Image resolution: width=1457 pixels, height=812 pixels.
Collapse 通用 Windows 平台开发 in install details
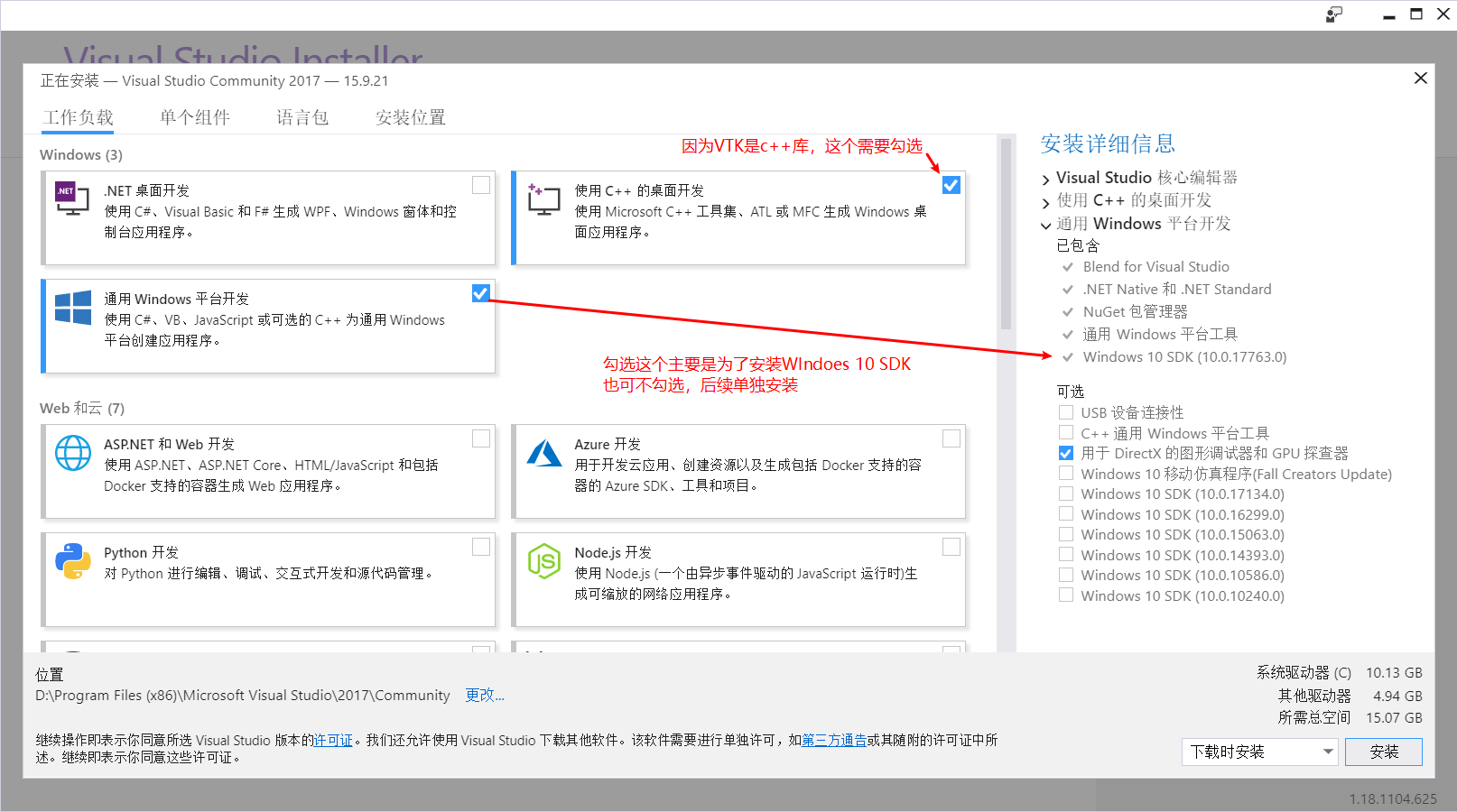[1045, 225]
